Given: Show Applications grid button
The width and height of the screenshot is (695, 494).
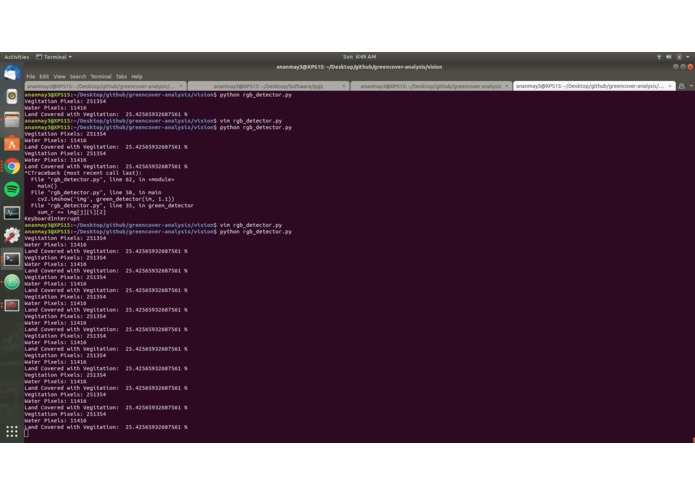Looking at the screenshot, I should (x=12, y=431).
